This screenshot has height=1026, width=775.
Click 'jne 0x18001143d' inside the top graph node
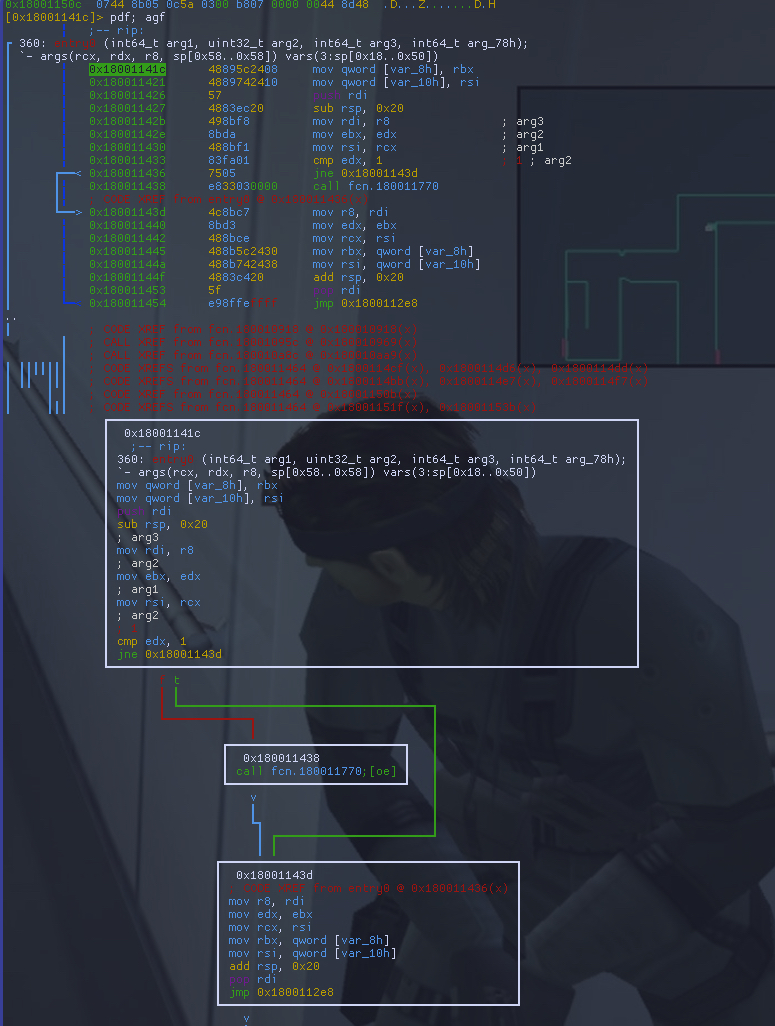click(x=169, y=654)
